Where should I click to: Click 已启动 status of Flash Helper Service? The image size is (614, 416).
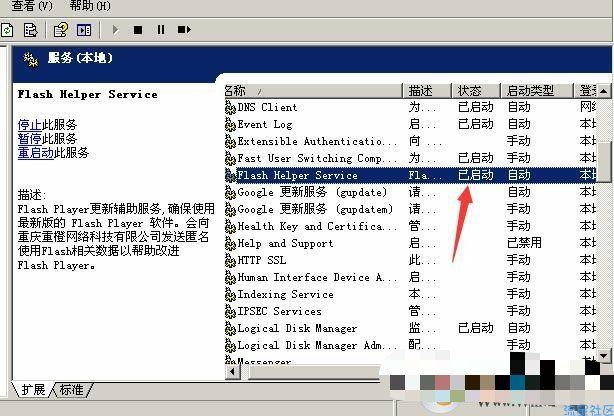[x=476, y=175]
